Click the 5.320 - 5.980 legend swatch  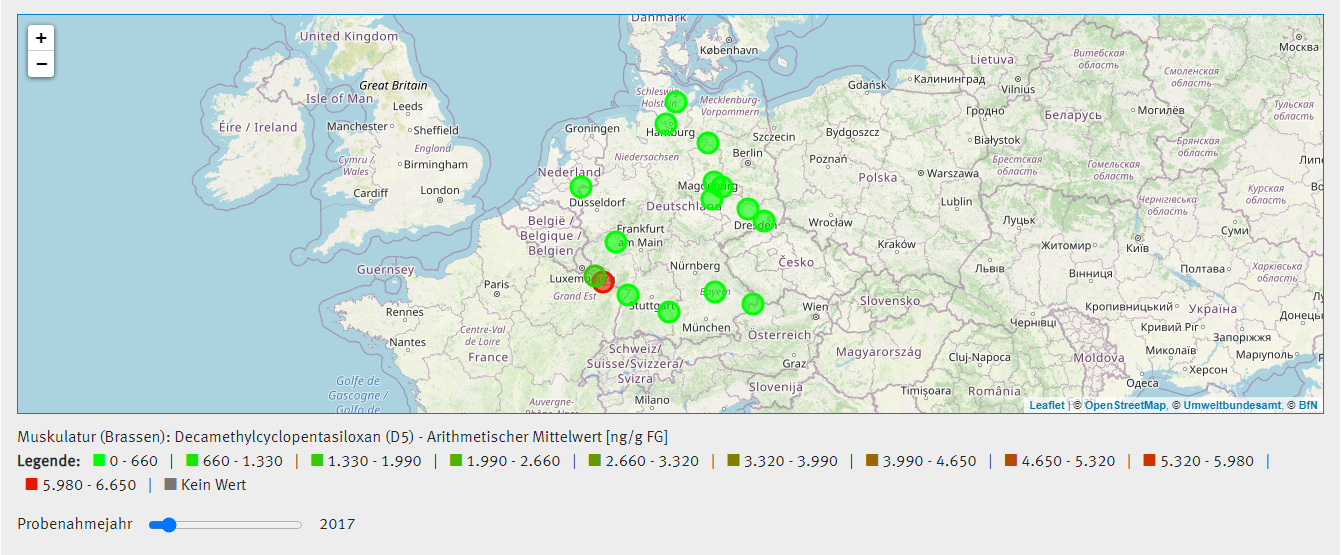[1150, 461]
